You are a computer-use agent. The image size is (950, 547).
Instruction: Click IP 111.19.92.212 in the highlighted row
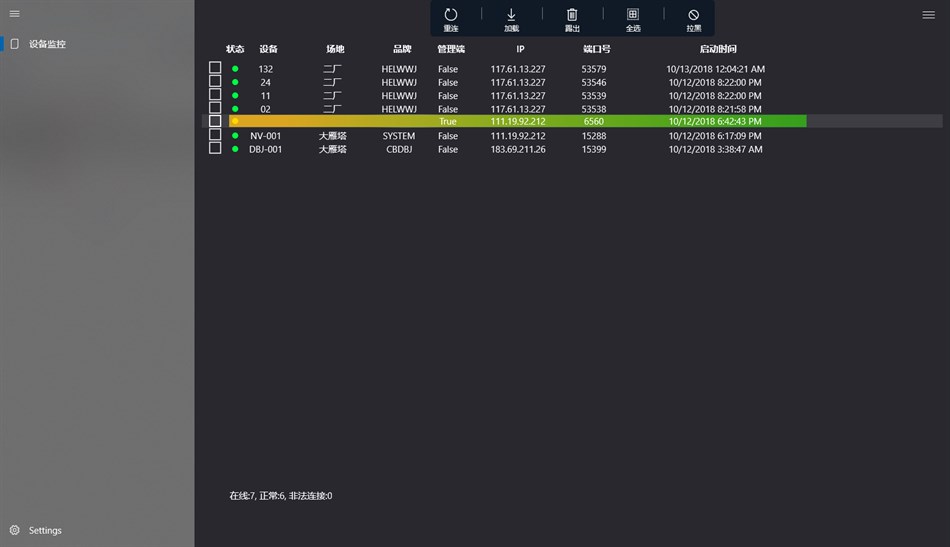pos(518,121)
